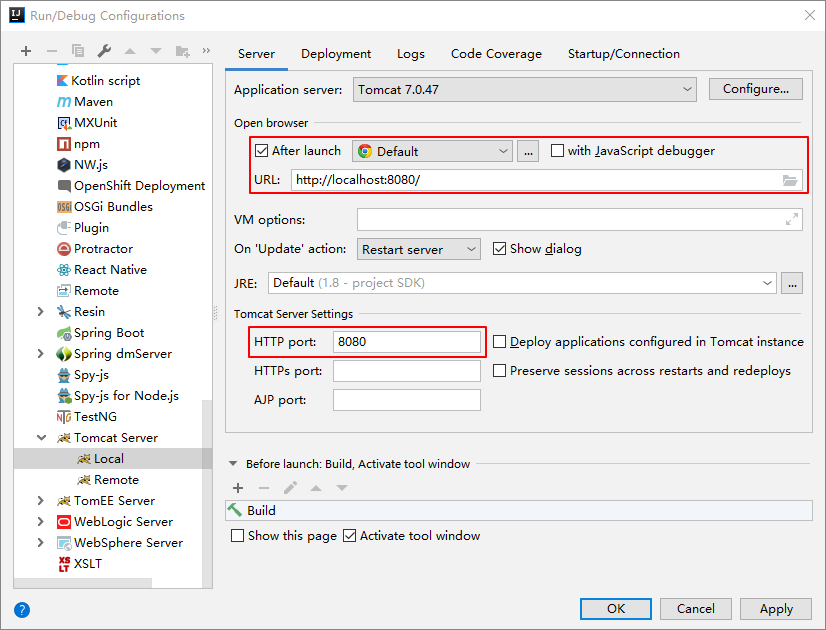
Task: Click the Configure... button
Action: tap(756, 89)
